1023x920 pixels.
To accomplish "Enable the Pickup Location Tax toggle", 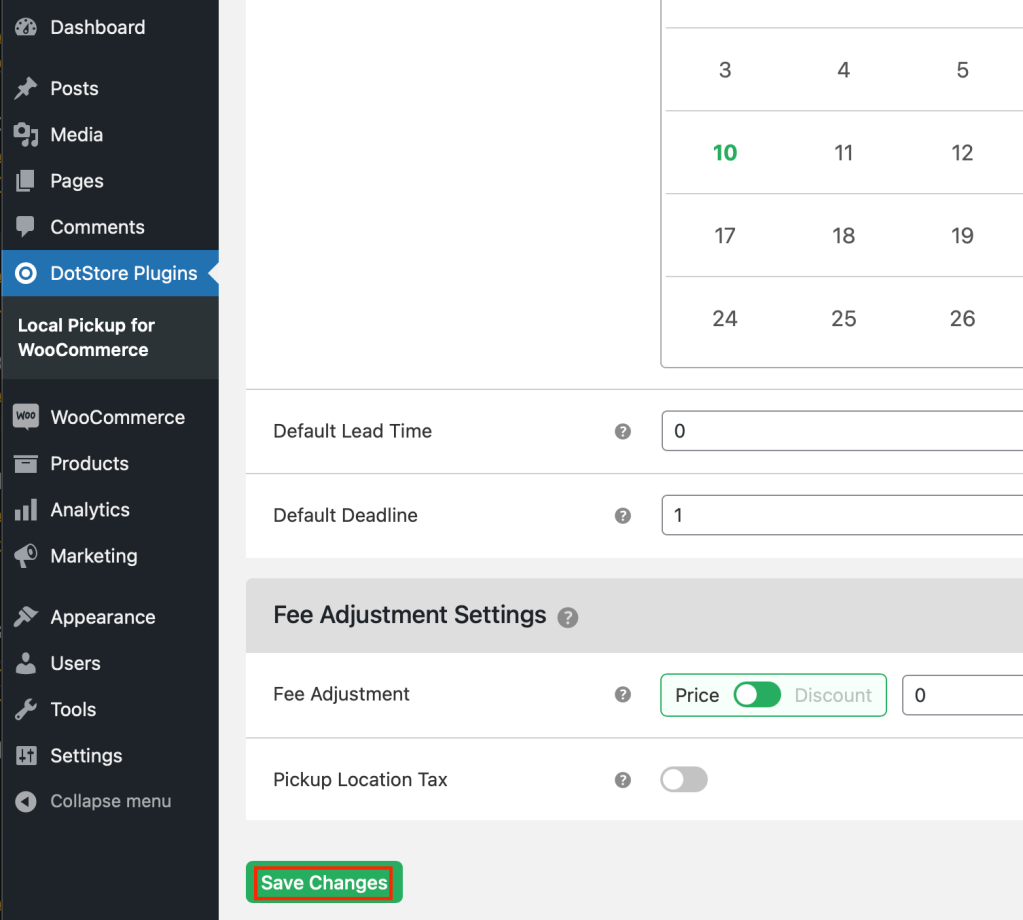I will point(684,779).
